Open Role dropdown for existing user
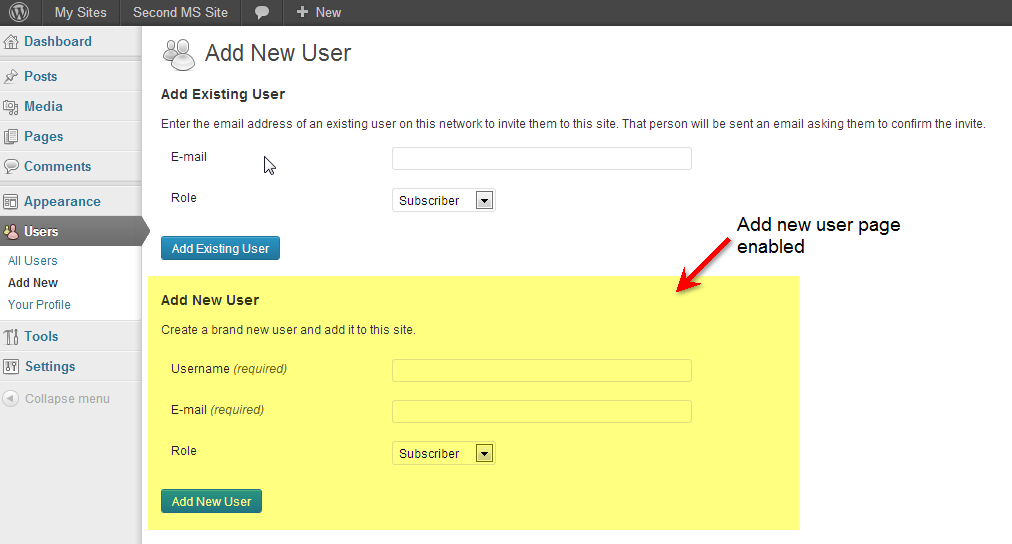Image resolution: width=1012 pixels, height=544 pixels. tap(443, 201)
